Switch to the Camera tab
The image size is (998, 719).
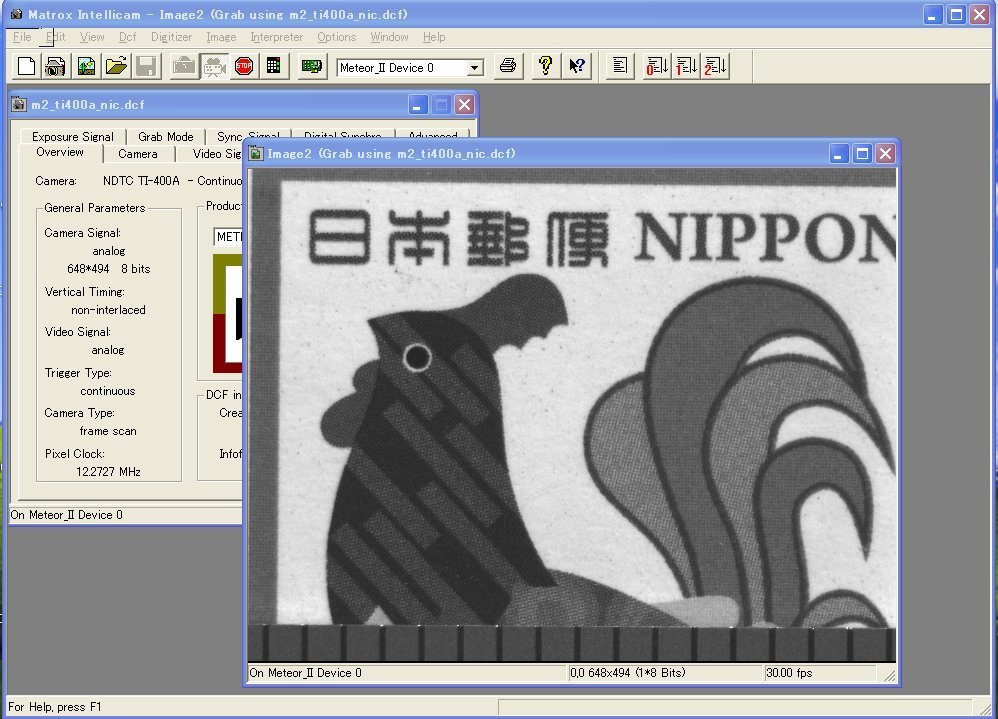pyautogui.click(x=137, y=154)
